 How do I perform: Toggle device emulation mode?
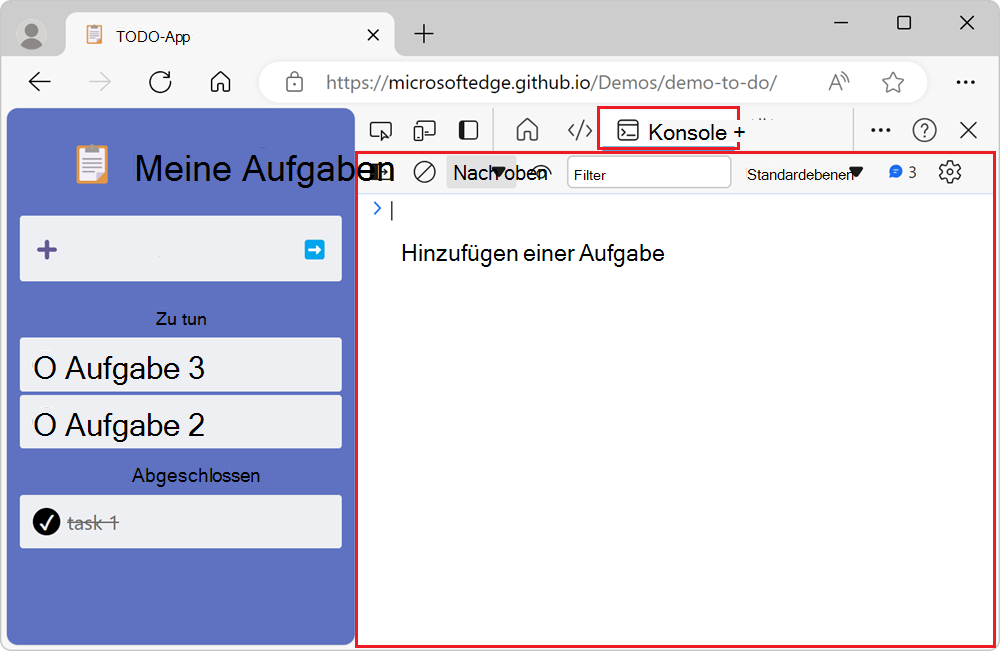424,130
